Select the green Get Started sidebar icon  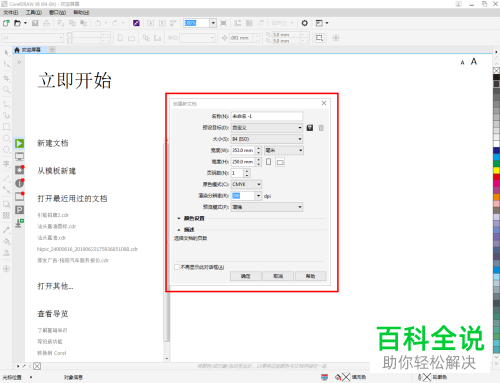(x=19, y=143)
